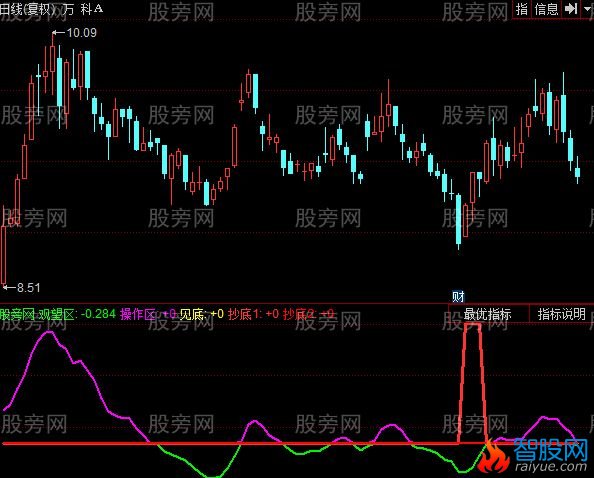594x478 pixels.
Task: Click the 8.51 low price label
Action: point(28,287)
